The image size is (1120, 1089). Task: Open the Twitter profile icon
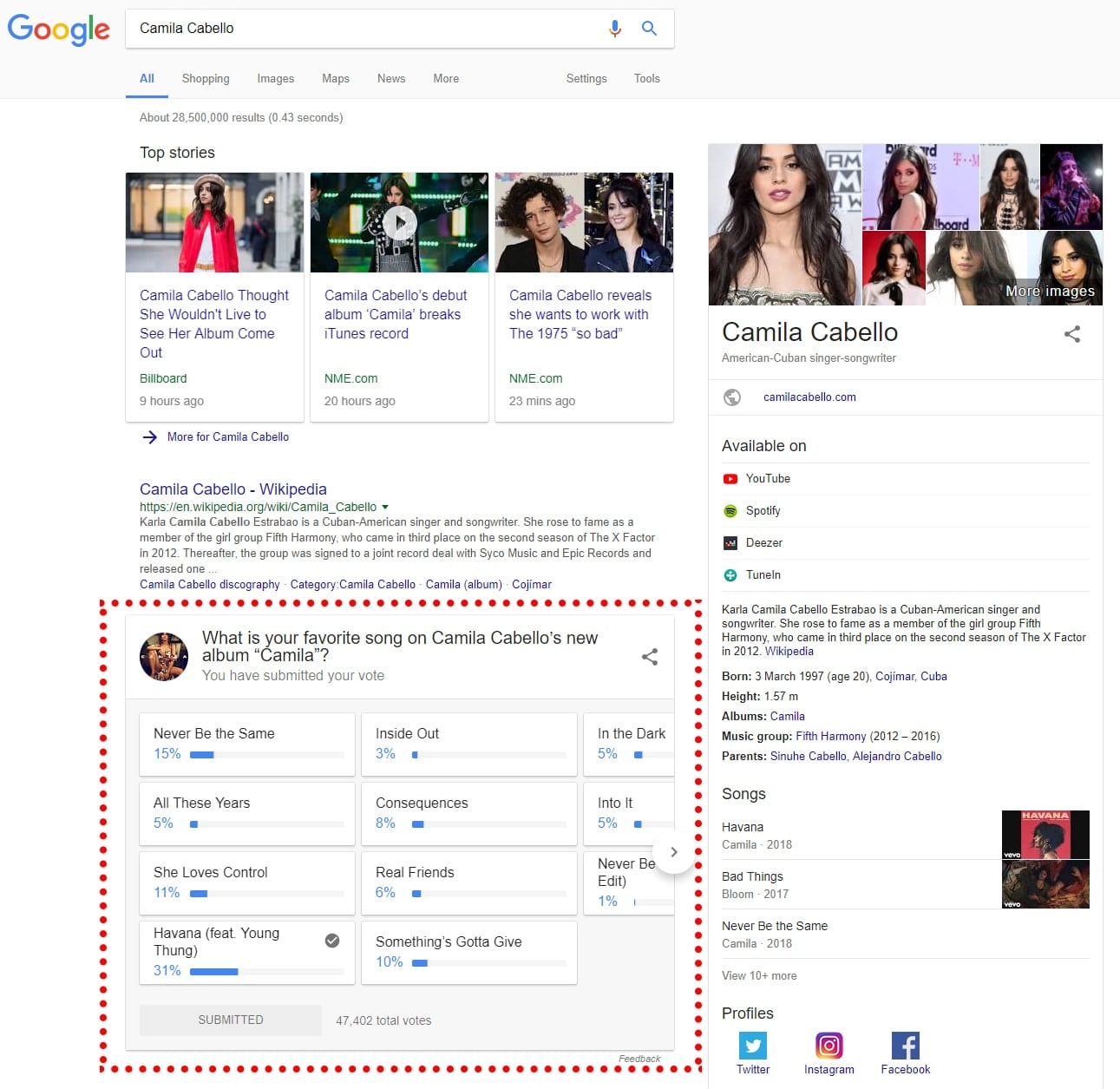coord(753,1046)
